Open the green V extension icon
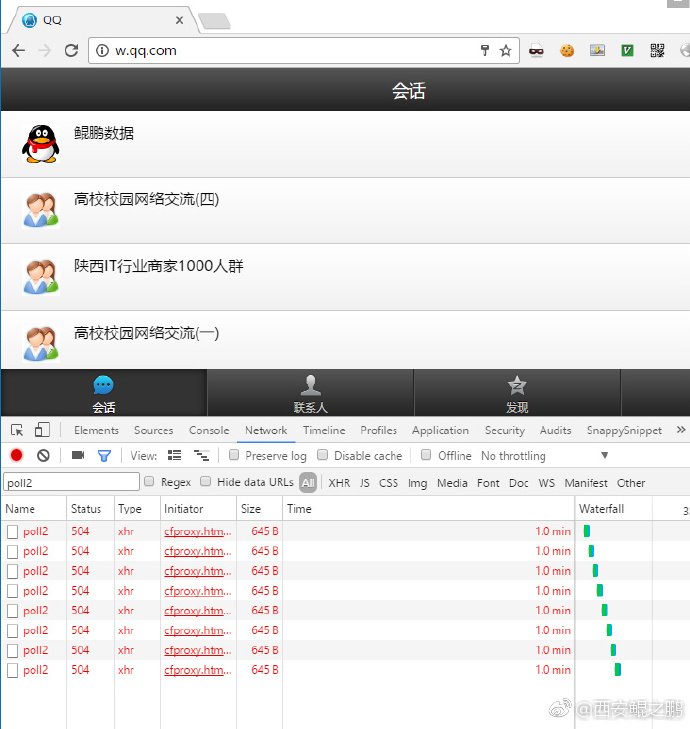This screenshot has height=729, width=690. coord(627,50)
